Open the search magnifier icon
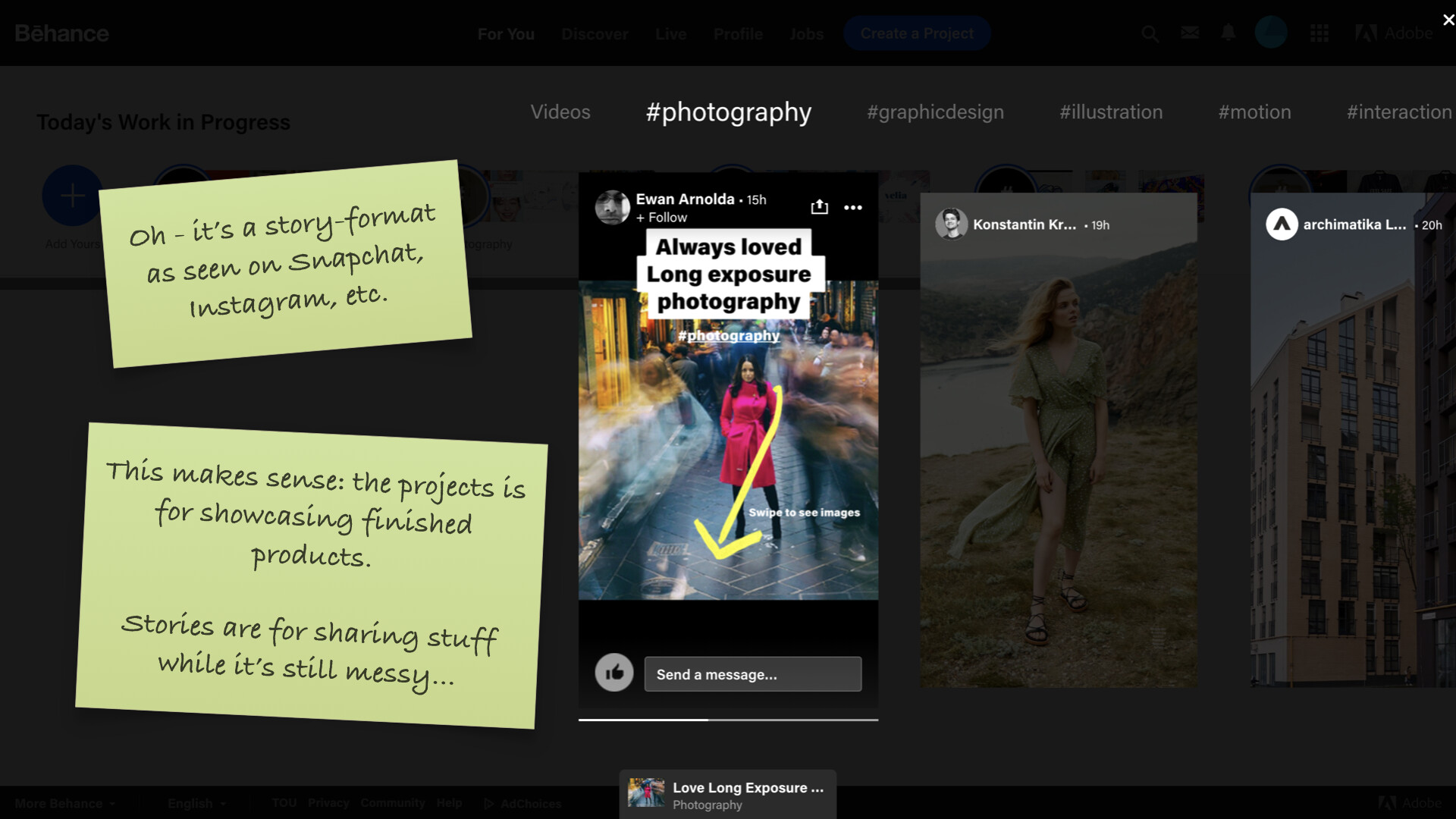Screen dimensions: 1456x819 click(x=1150, y=33)
